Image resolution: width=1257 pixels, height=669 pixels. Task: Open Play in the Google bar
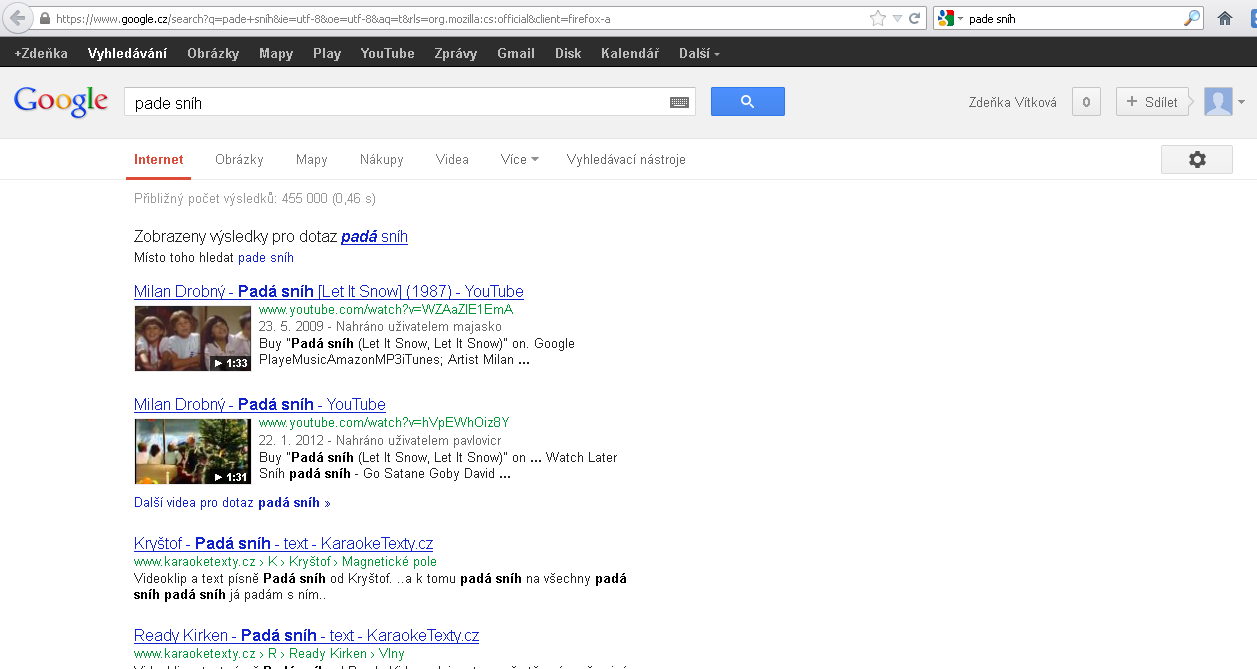point(327,53)
